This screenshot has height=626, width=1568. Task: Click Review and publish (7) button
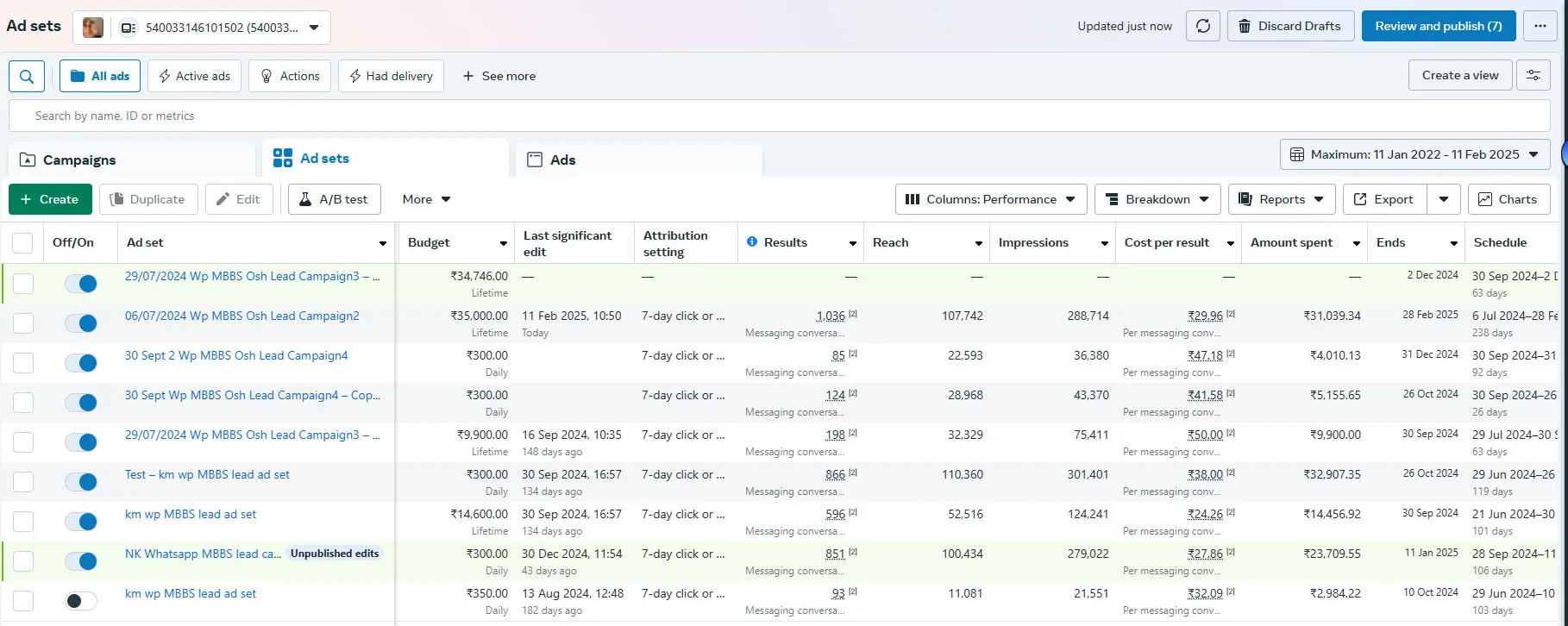coord(1438,27)
